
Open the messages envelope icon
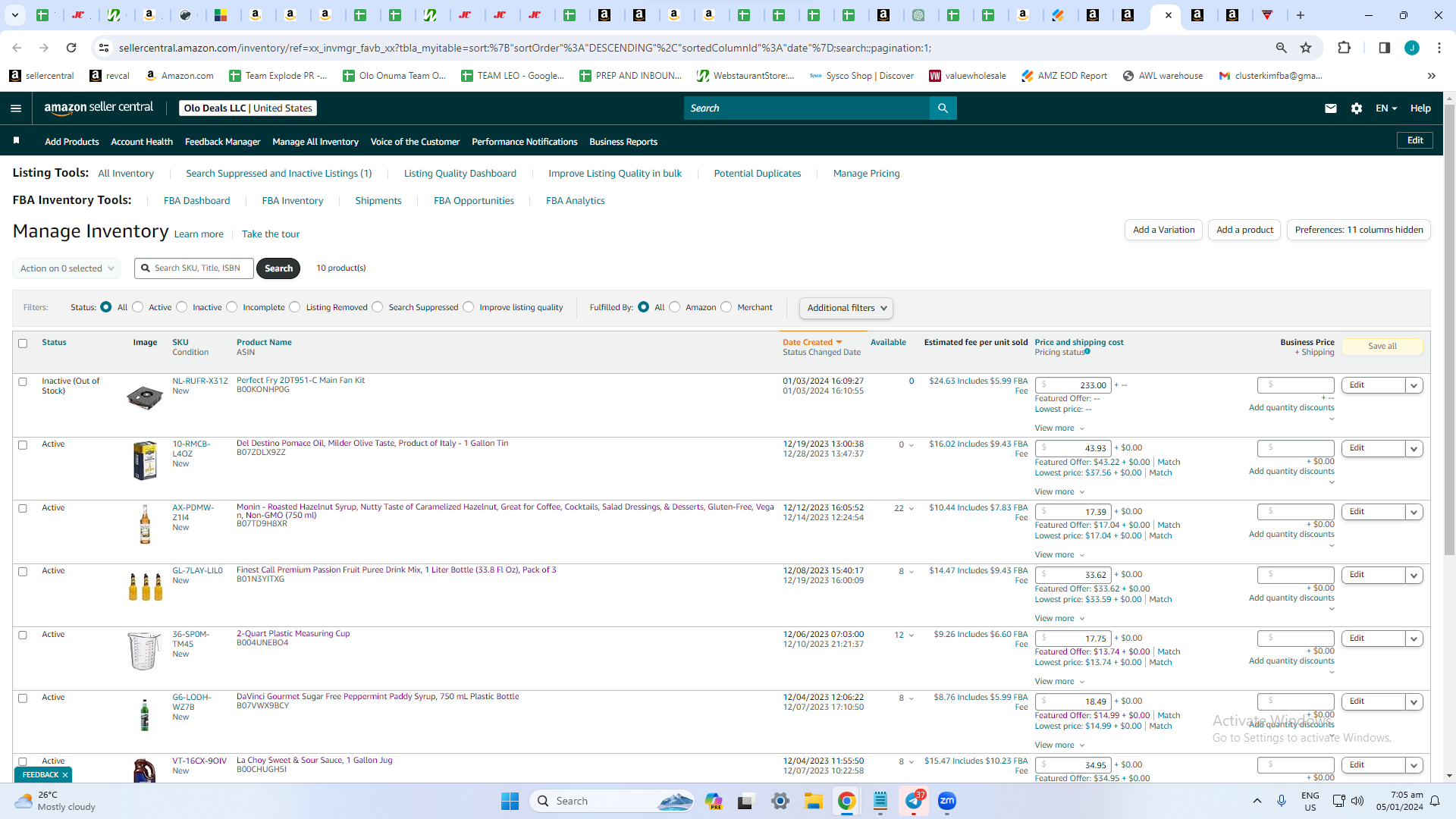pyautogui.click(x=1330, y=108)
